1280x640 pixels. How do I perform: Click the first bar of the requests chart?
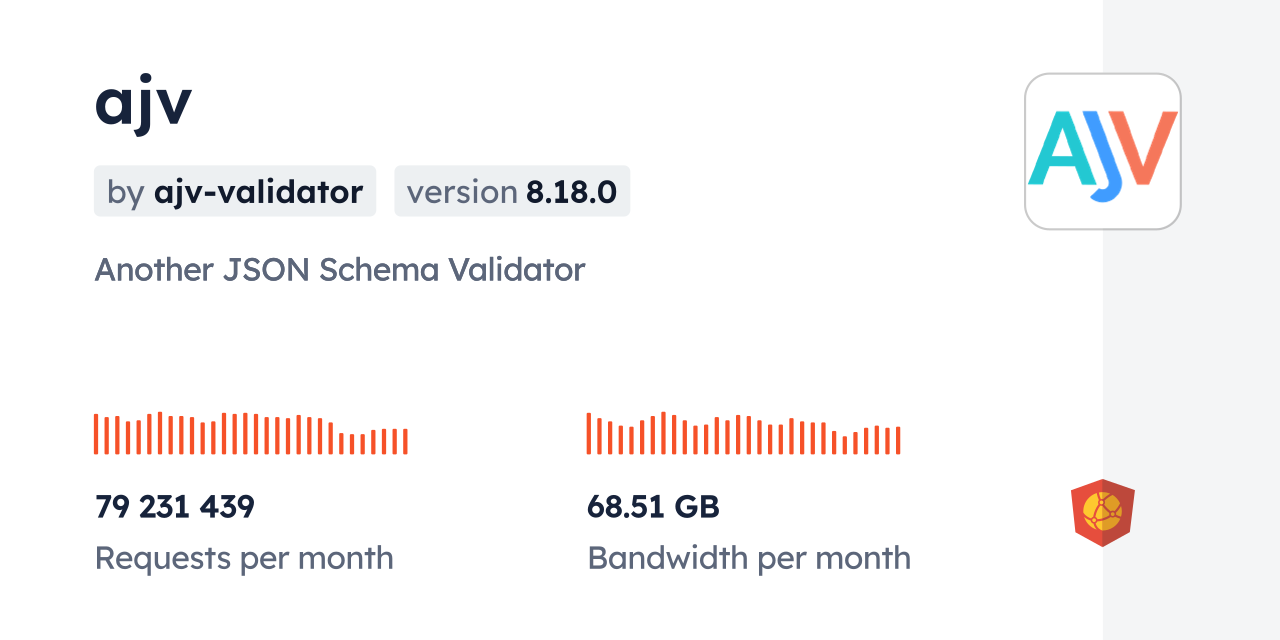pos(96,434)
